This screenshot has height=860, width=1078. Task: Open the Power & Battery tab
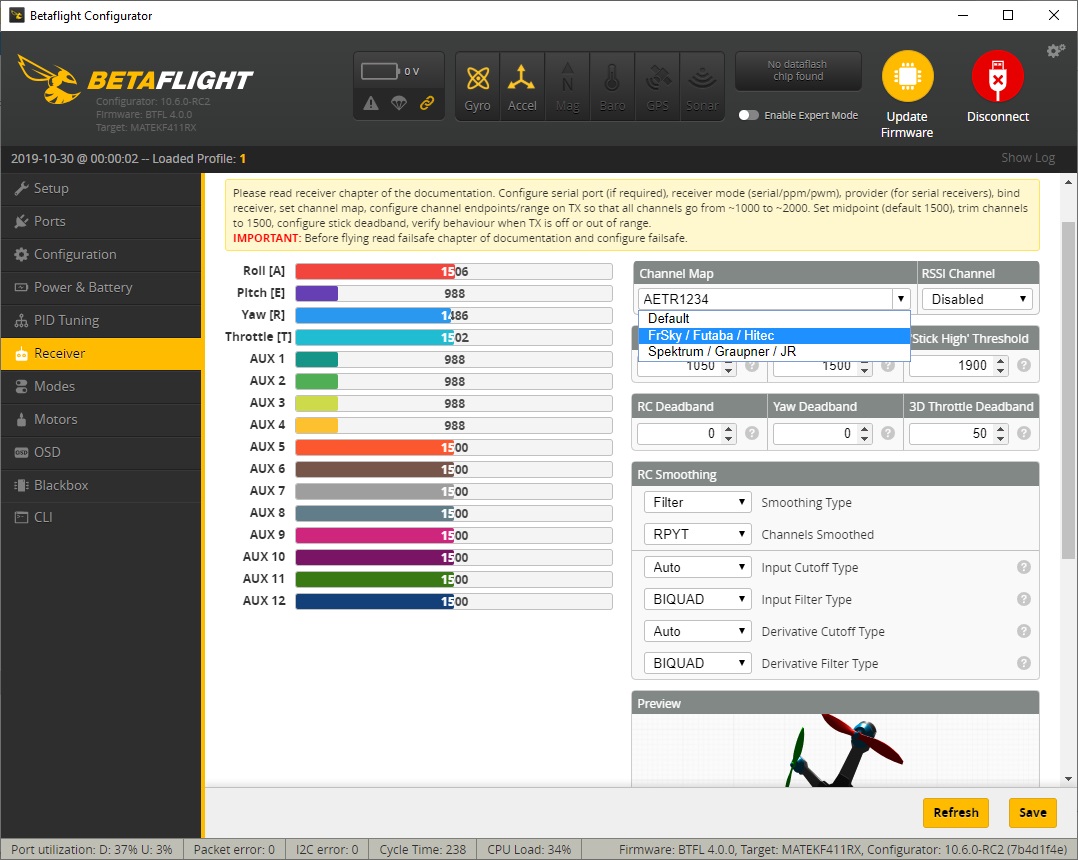coord(101,287)
